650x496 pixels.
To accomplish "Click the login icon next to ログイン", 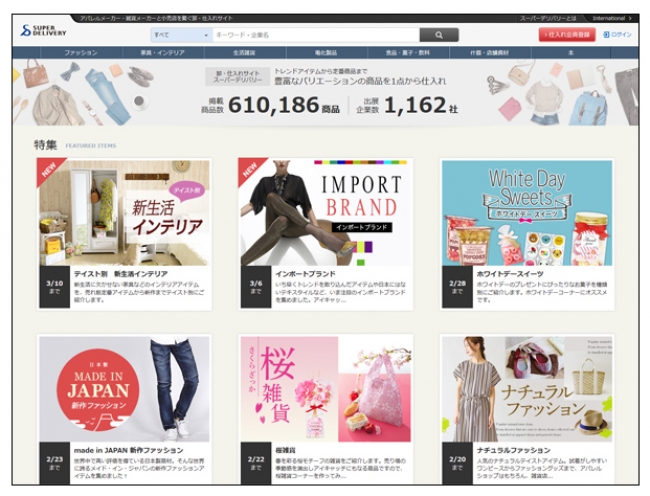I will click(605, 34).
